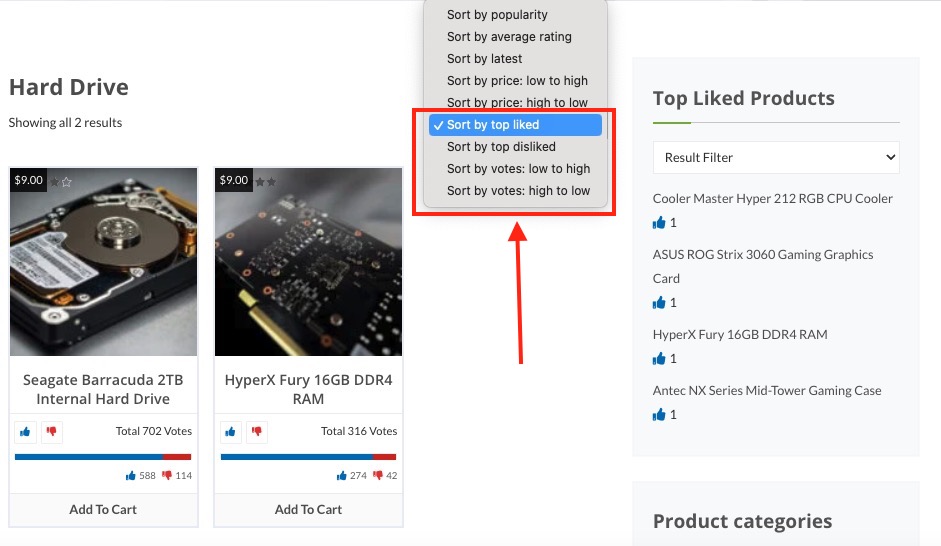941x546 pixels.
Task: Open Antec NX Series Mid-Tower Gaming Case
Action: click(767, 391)
